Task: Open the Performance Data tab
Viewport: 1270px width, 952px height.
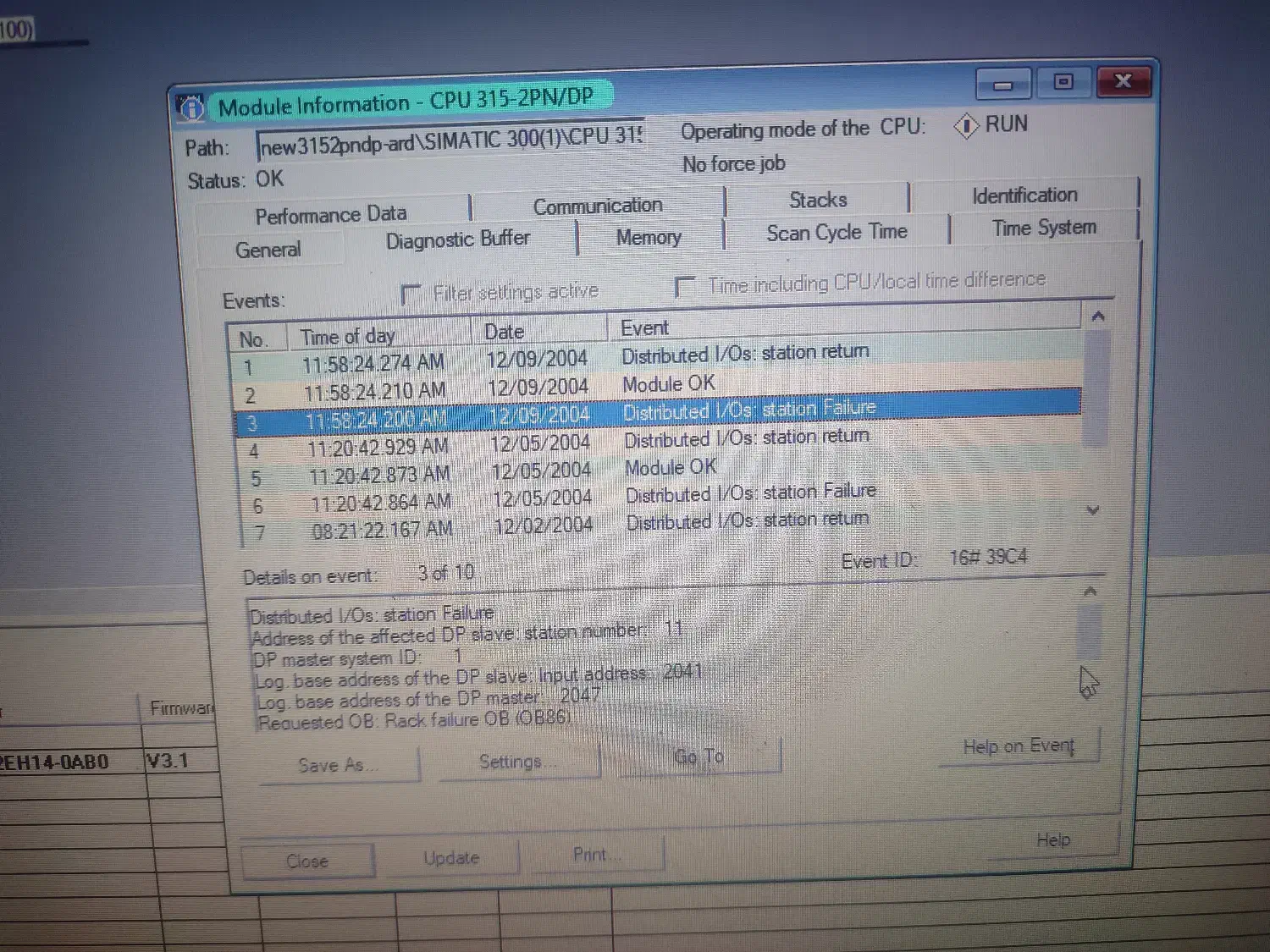Action: (x=331, y=215)
